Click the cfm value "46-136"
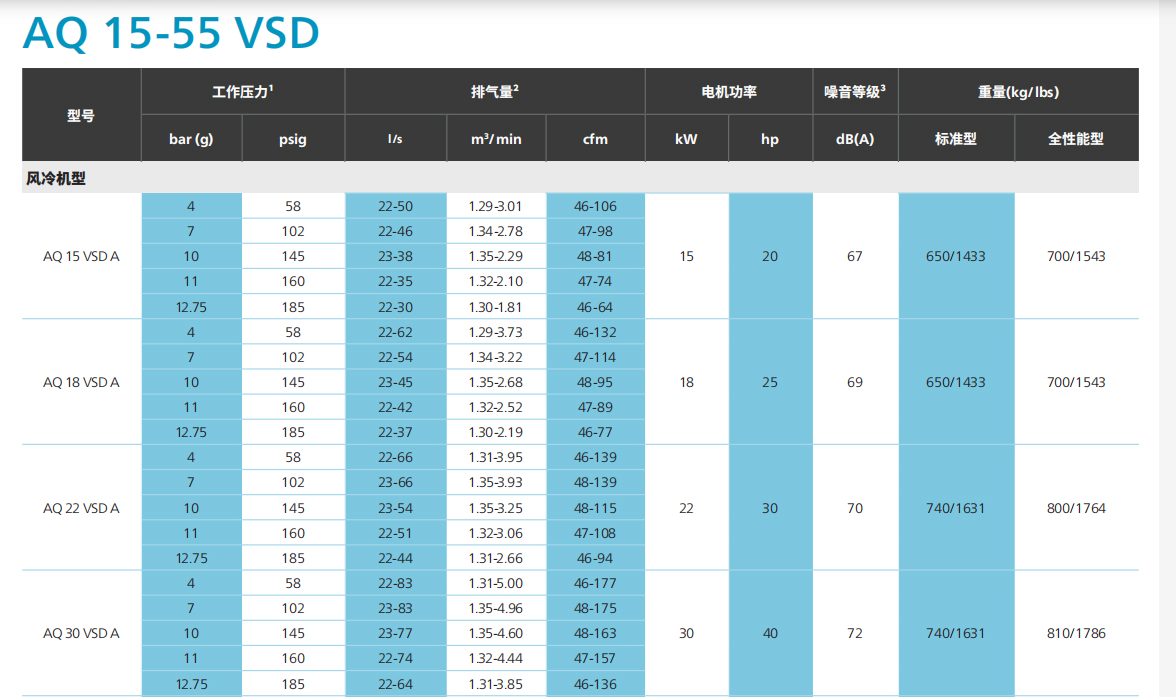Screen dimensions: 1176x697 (596, 685)
